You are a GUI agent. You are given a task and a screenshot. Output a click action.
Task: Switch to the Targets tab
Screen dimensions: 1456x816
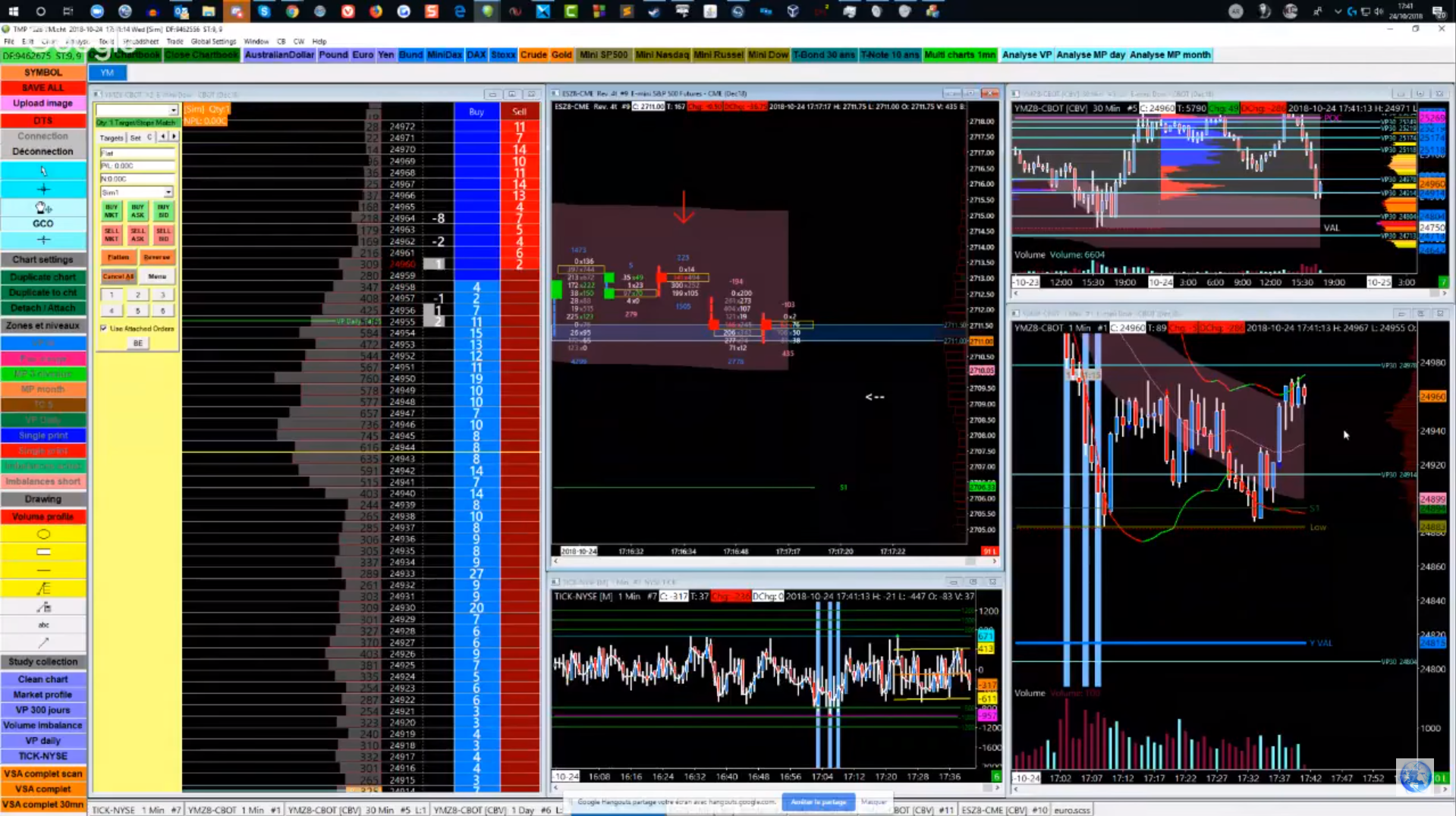(111, 137)
